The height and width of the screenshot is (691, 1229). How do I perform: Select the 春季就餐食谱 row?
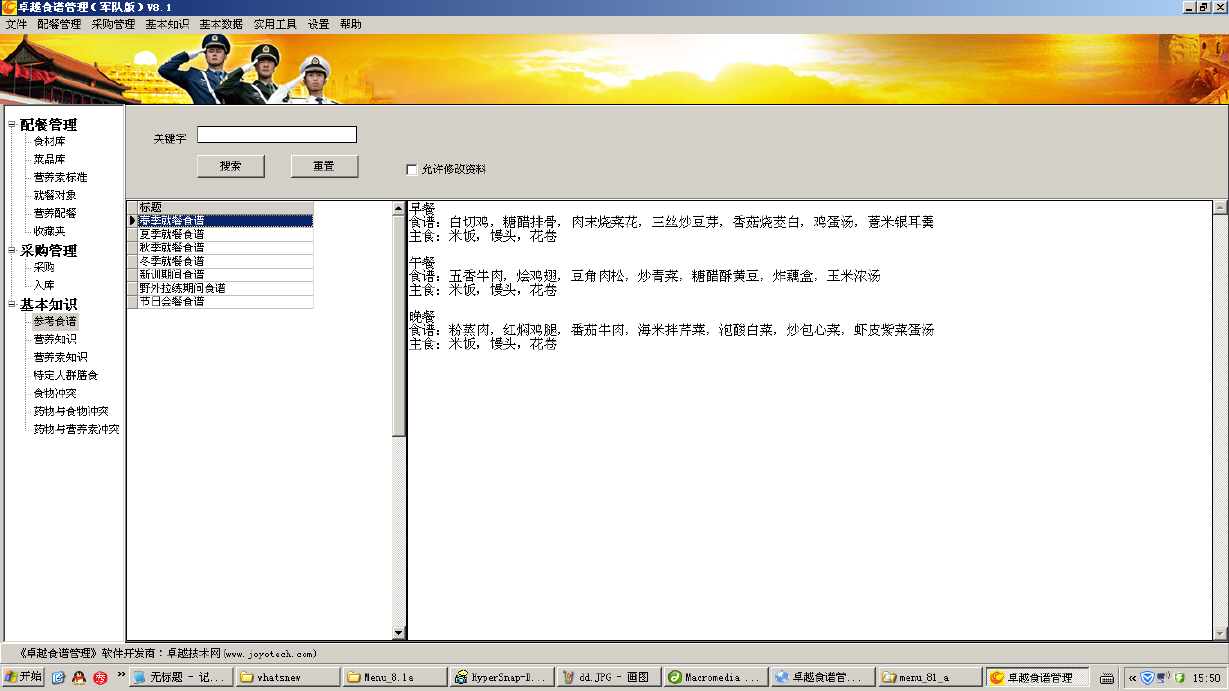point(225,220)
